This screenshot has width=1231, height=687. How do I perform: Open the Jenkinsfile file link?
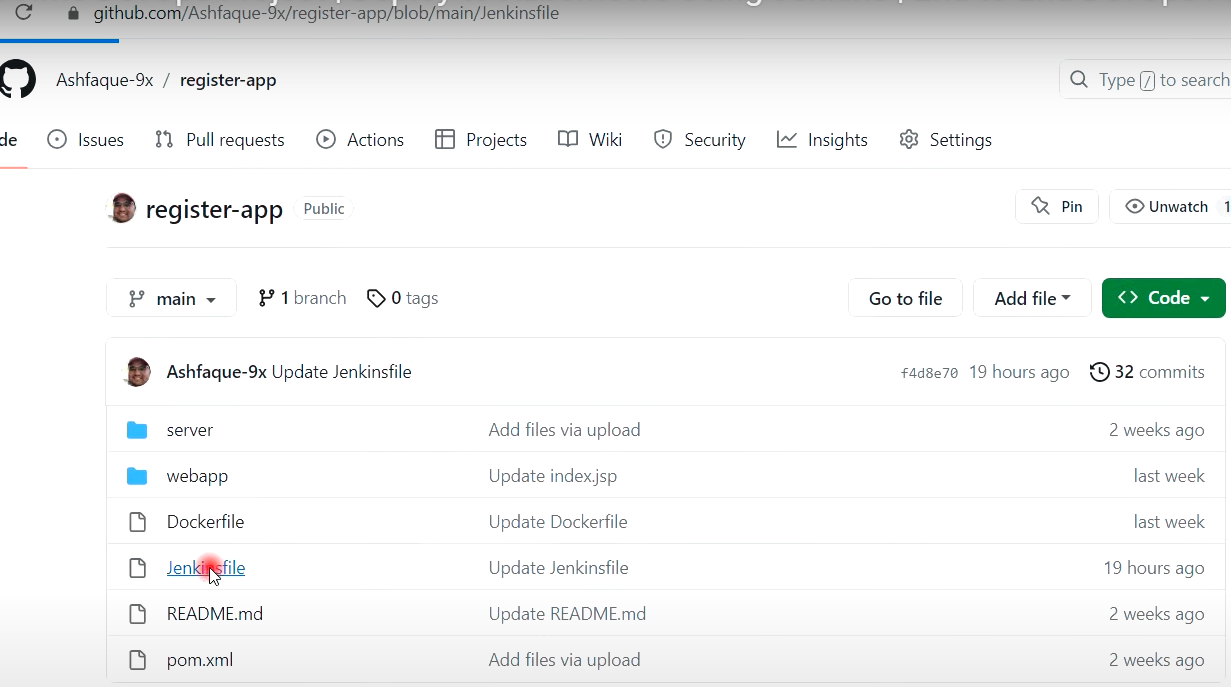(206, 568)
